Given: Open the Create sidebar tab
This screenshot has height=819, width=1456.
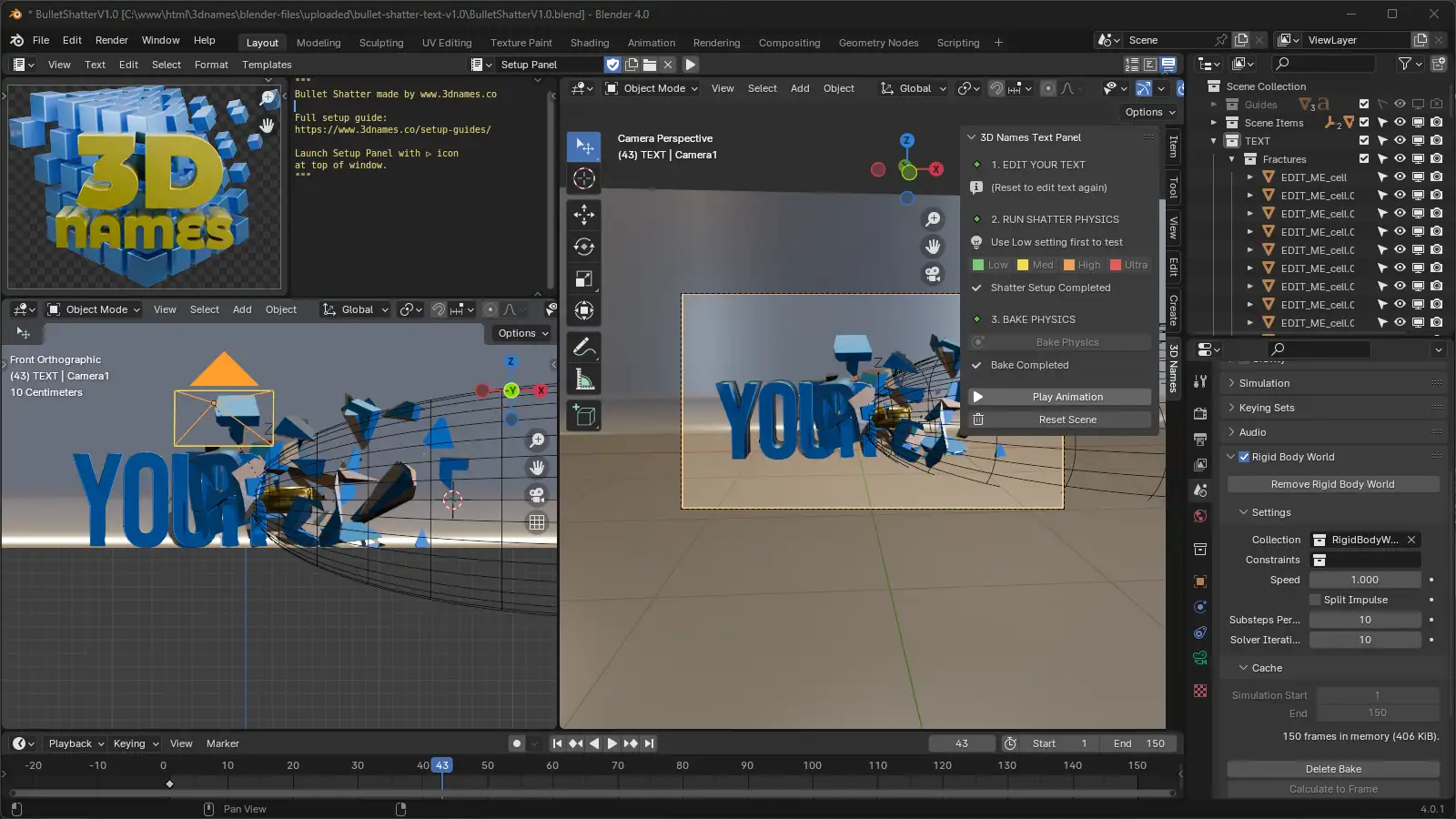Looking at the screenshot, I should point(1173,310).
